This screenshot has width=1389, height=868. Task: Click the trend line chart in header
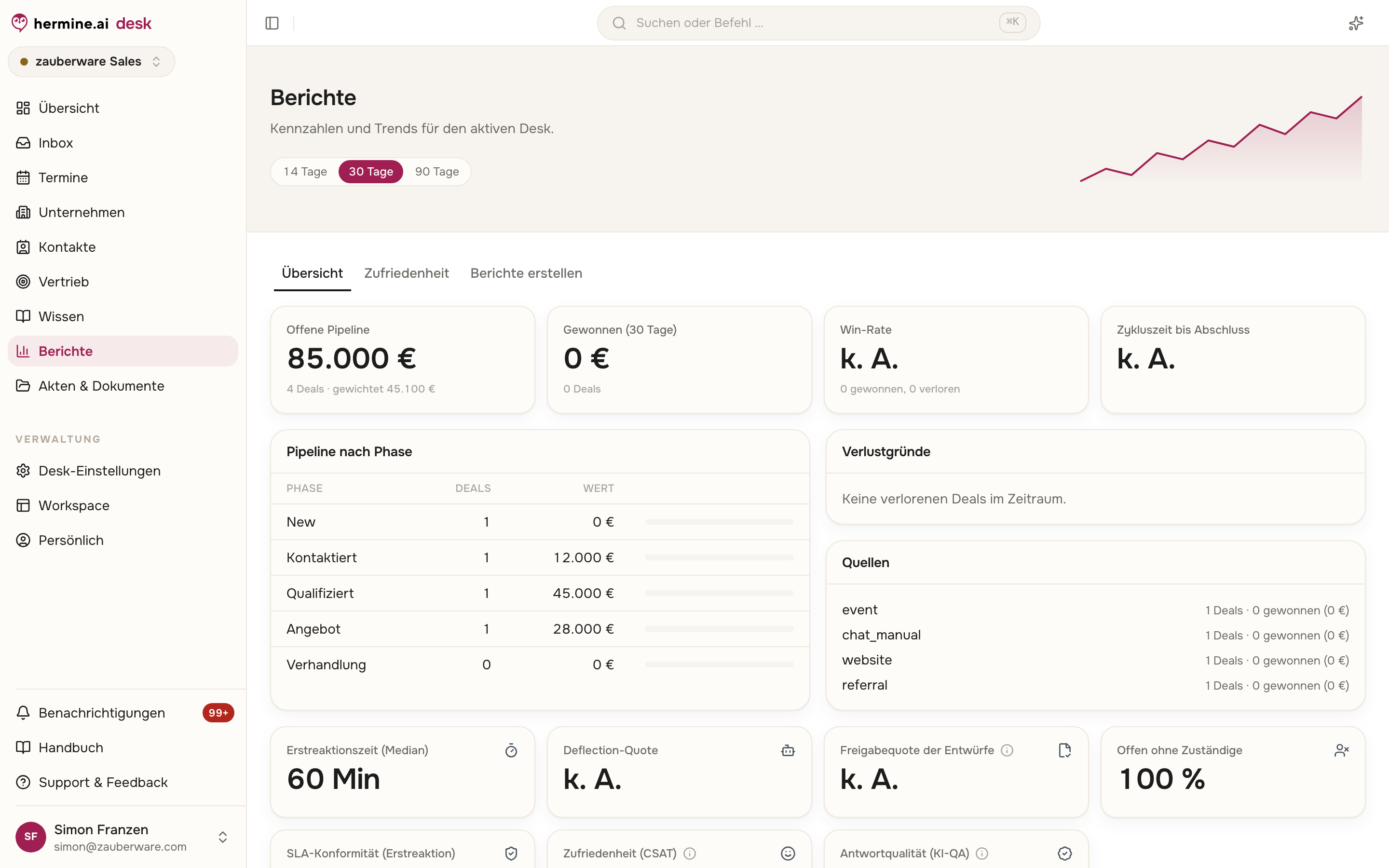pyautogui.click(x=1221, y=138)
